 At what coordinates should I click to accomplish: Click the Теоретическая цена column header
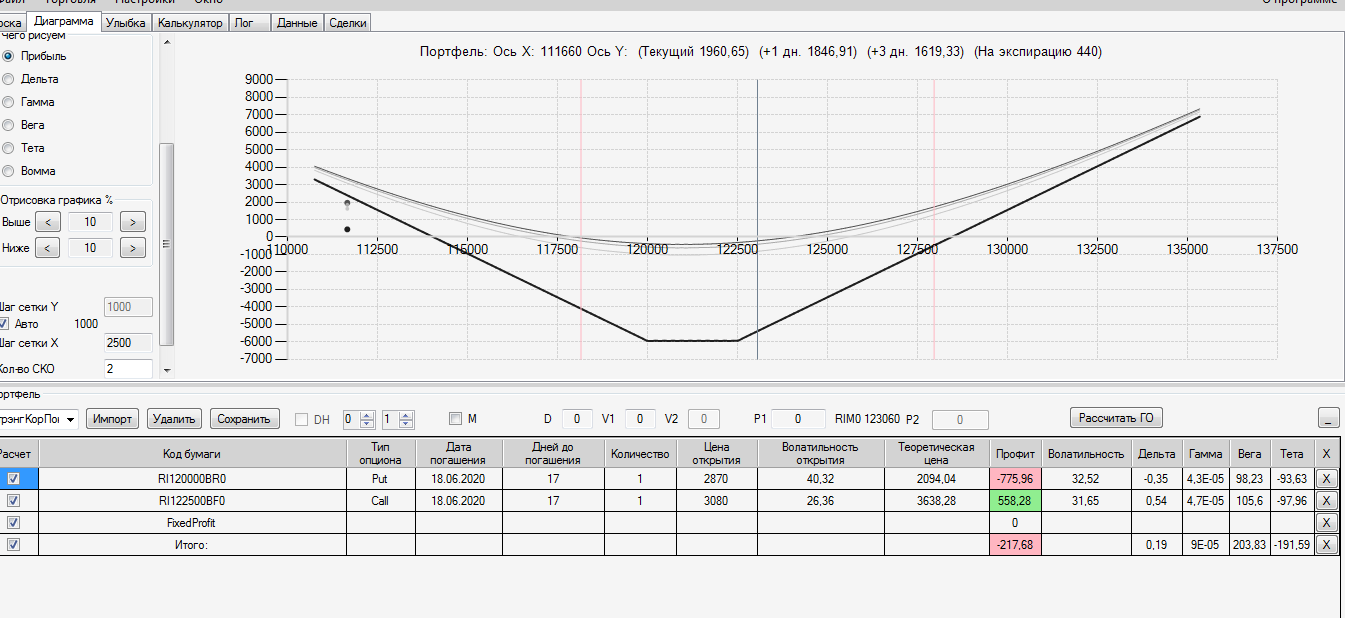(x=937, y=454)
